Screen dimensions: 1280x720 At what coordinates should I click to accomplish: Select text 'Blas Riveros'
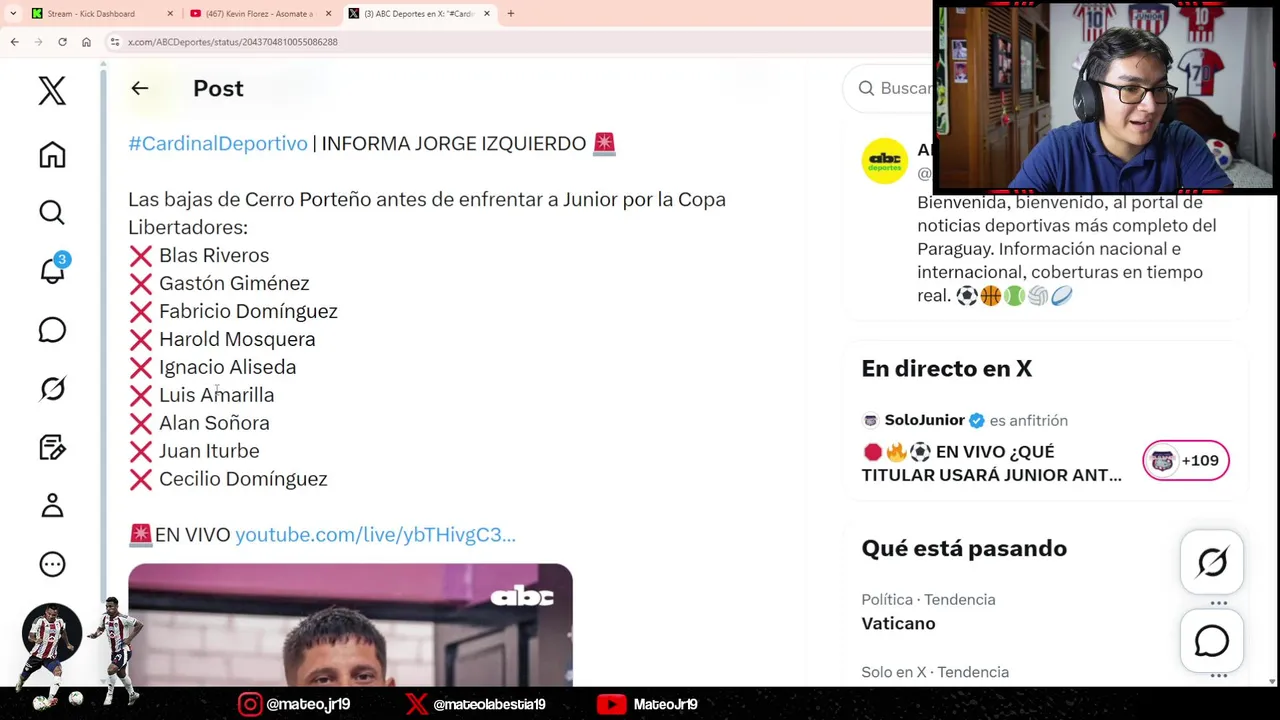click(214, 255)
